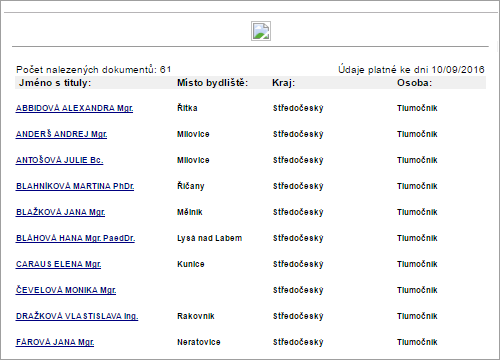Open BLÁHOVÁ HANA Mgr. PaedDr. link
Screen dimensions: 500x360
point(75,238)
